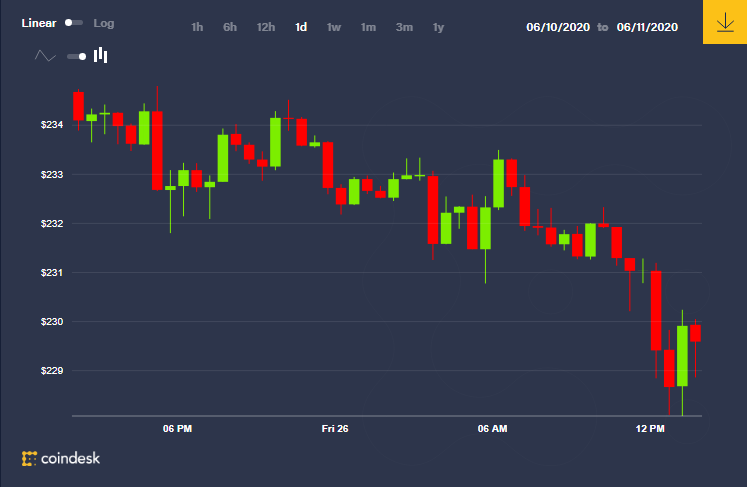Click the $229 price axis label
747x487 pixels.
52,371
